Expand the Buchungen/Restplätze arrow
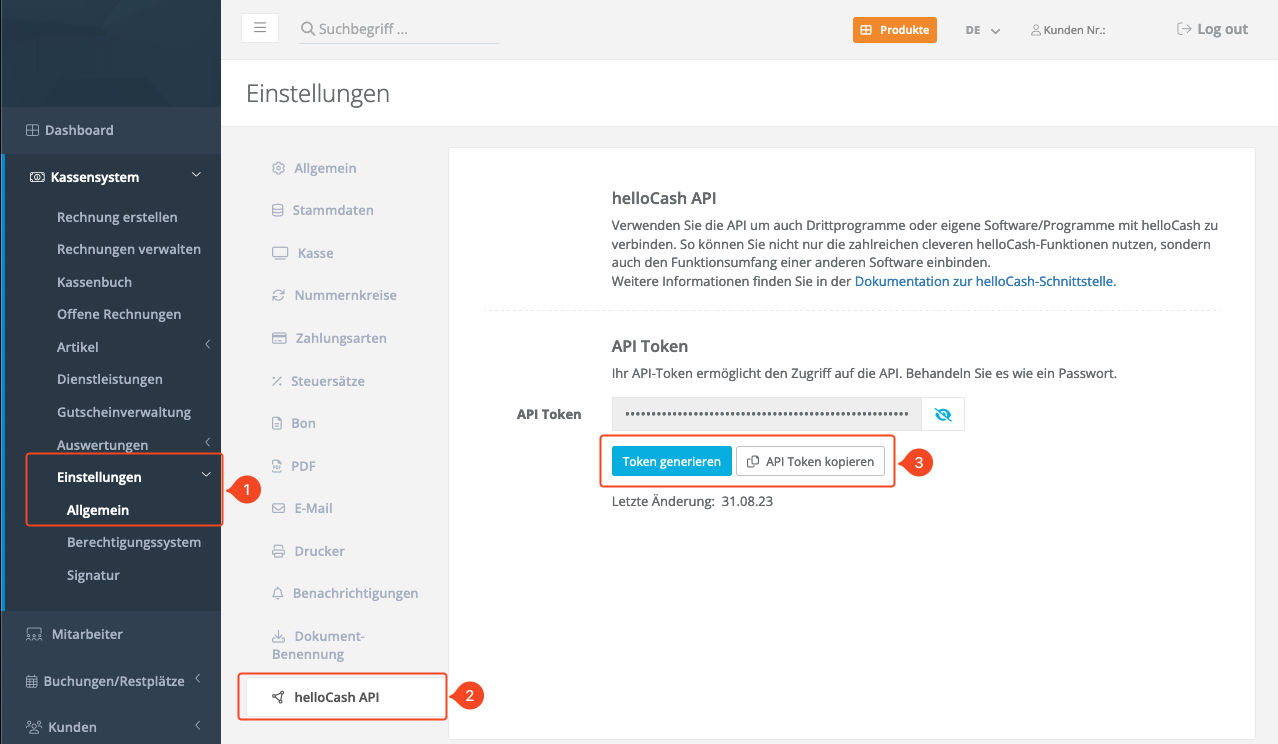 197,679
